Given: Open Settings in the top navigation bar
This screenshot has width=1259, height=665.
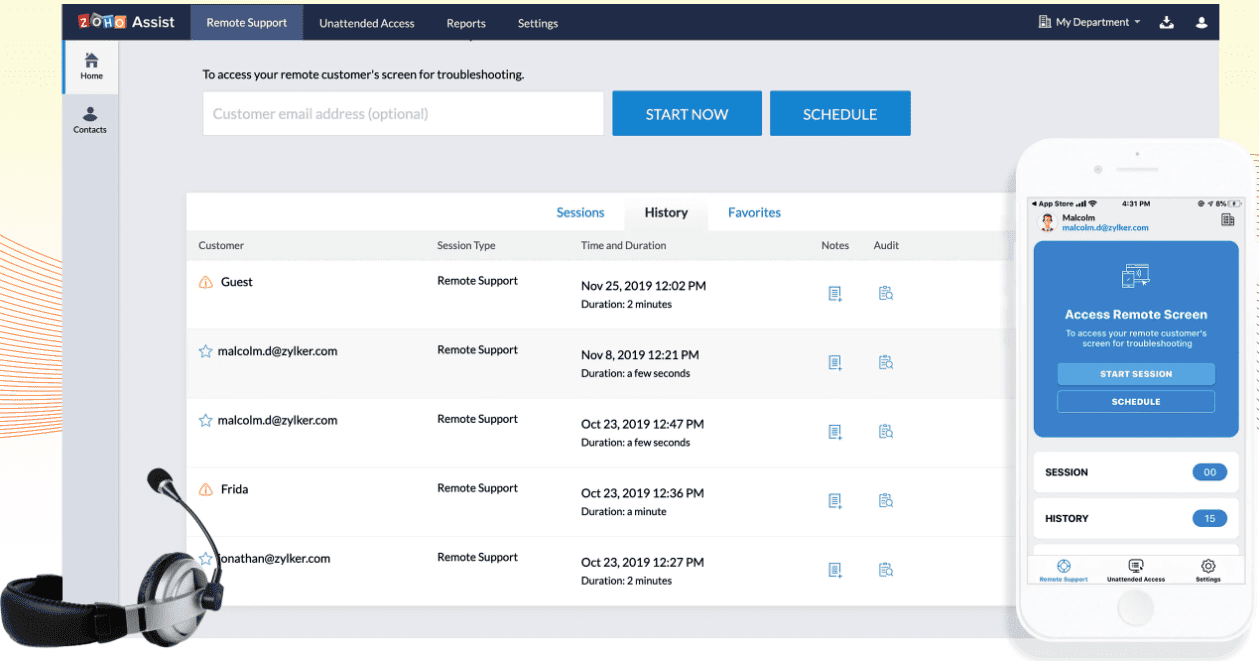Looking at the screenshot, I should 538,23.
